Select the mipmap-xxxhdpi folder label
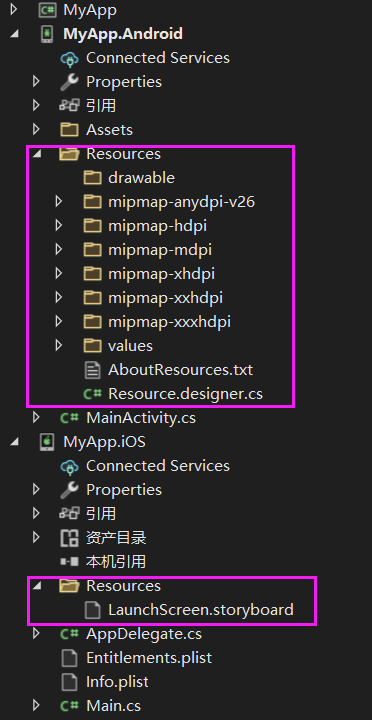 click(169, 322)
